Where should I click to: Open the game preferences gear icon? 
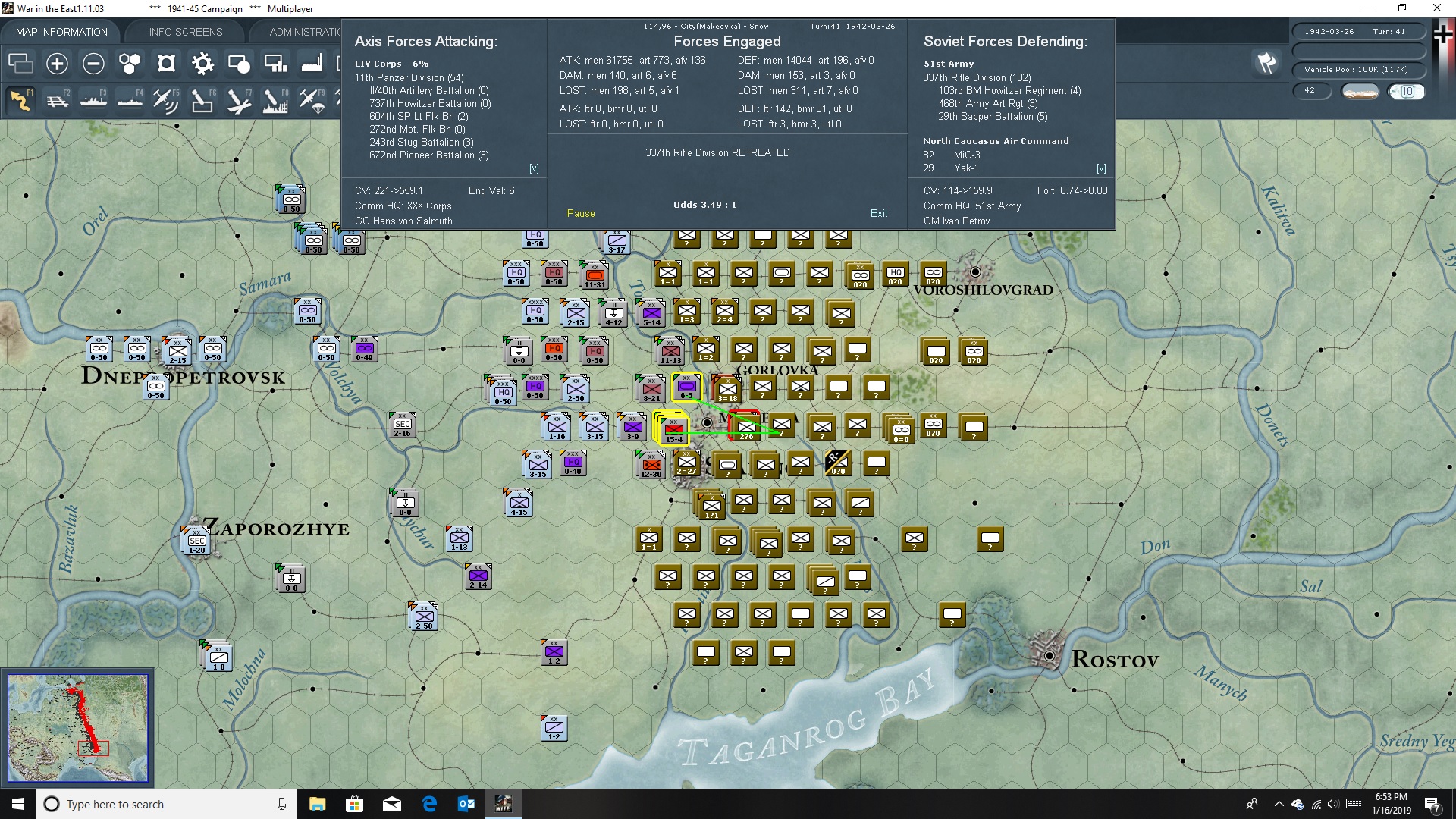click(x=203, y=64)
